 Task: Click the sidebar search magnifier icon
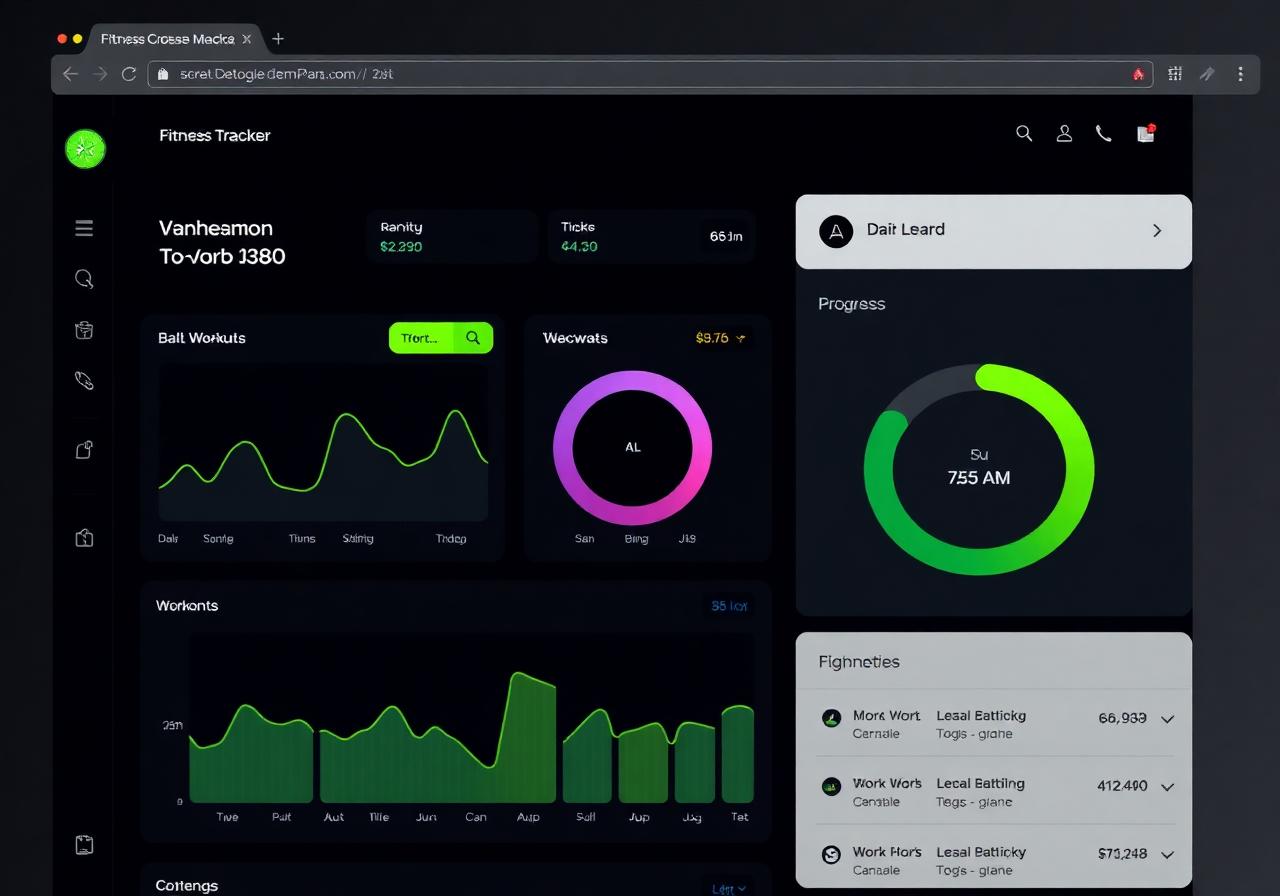click(x=84, y=279)
